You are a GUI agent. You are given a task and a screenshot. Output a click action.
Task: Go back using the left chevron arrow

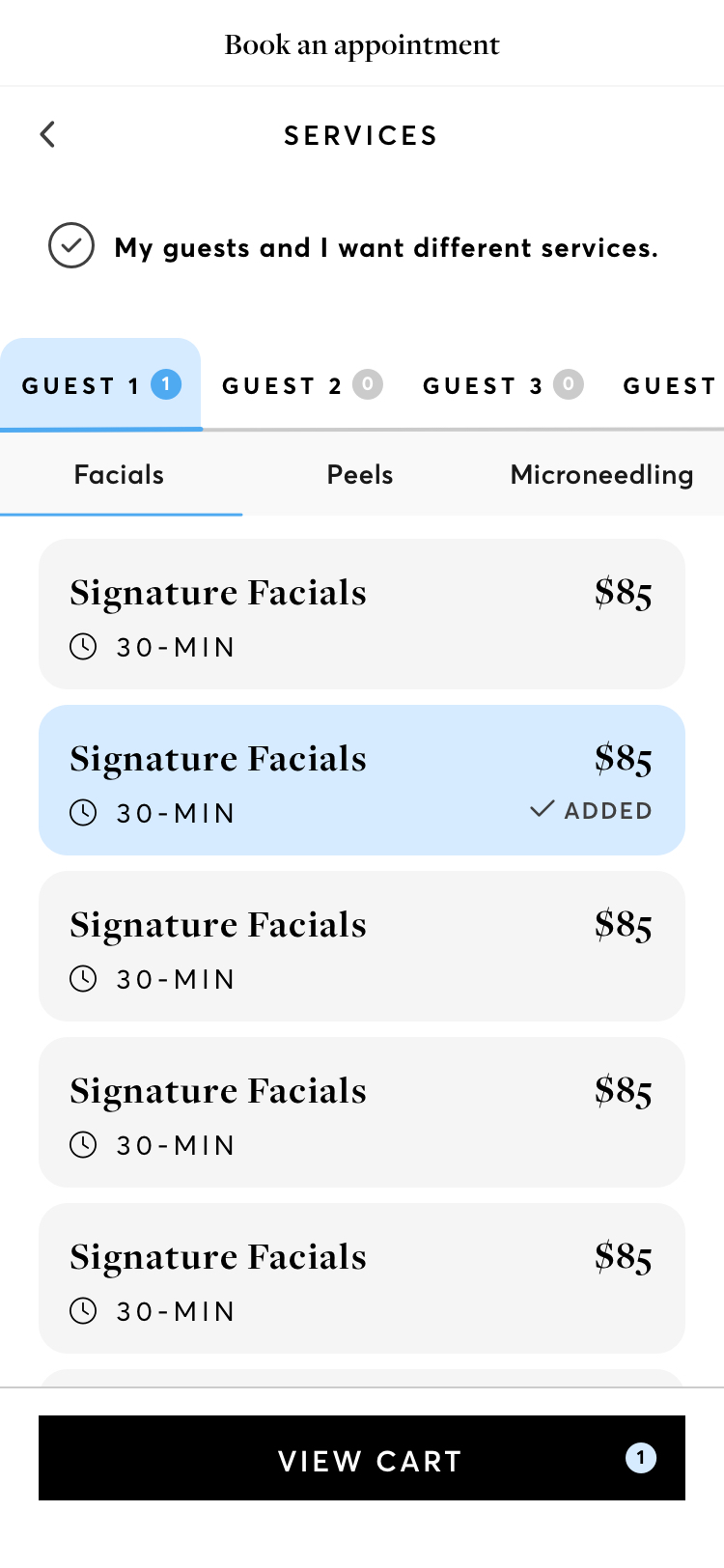click(47, 134)
